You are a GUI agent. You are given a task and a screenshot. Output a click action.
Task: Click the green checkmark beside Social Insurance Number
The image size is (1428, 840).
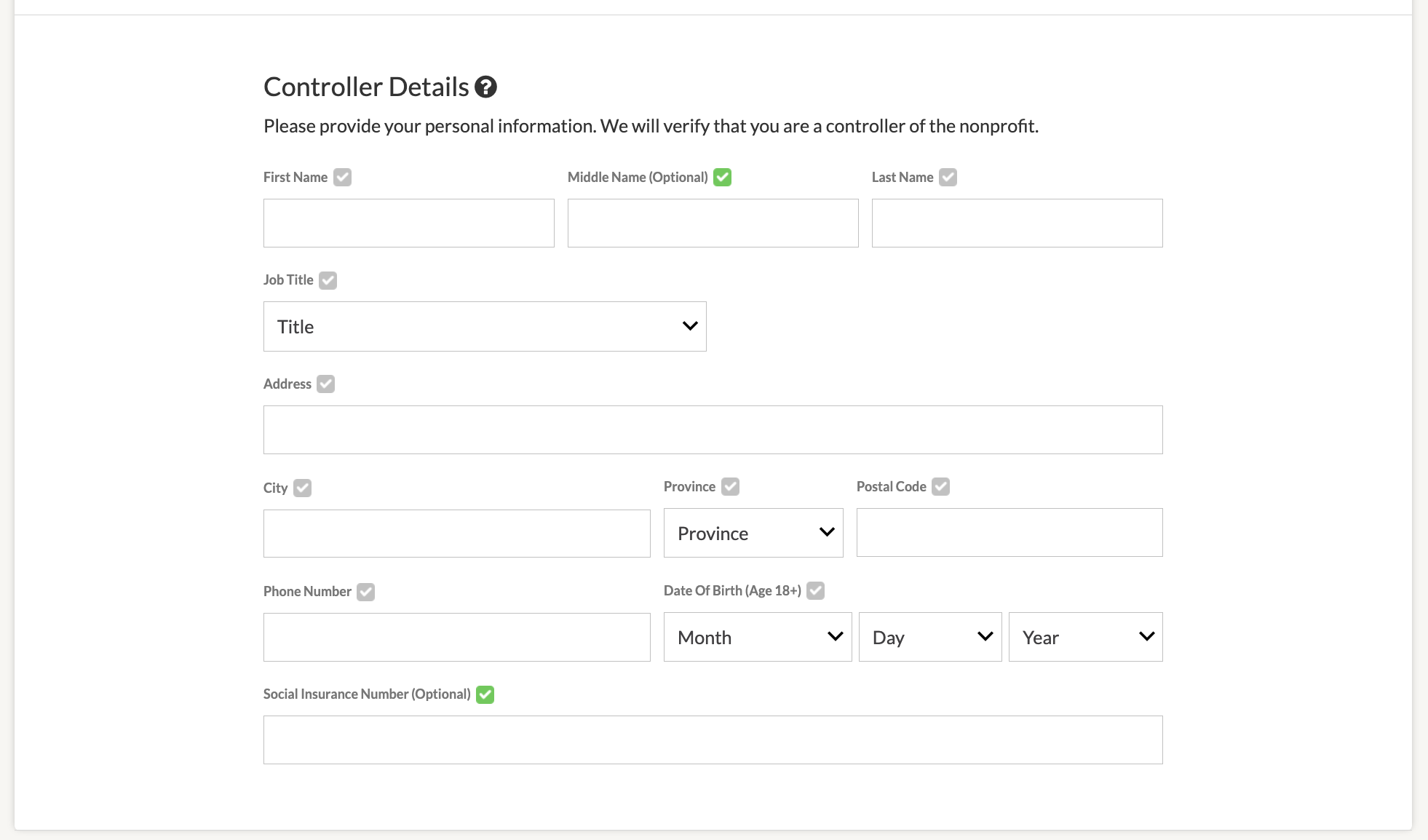click(485, 694)
